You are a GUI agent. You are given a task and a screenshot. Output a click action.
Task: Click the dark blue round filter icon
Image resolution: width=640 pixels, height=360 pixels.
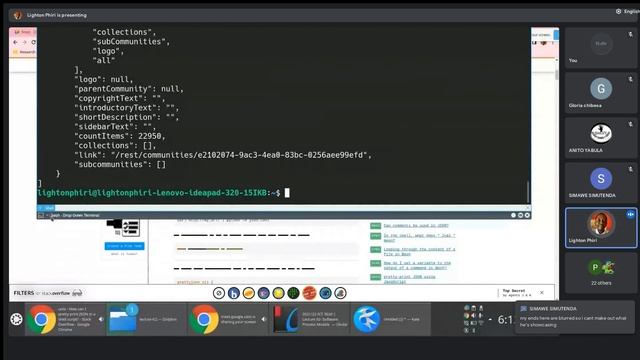pos(325,293)
